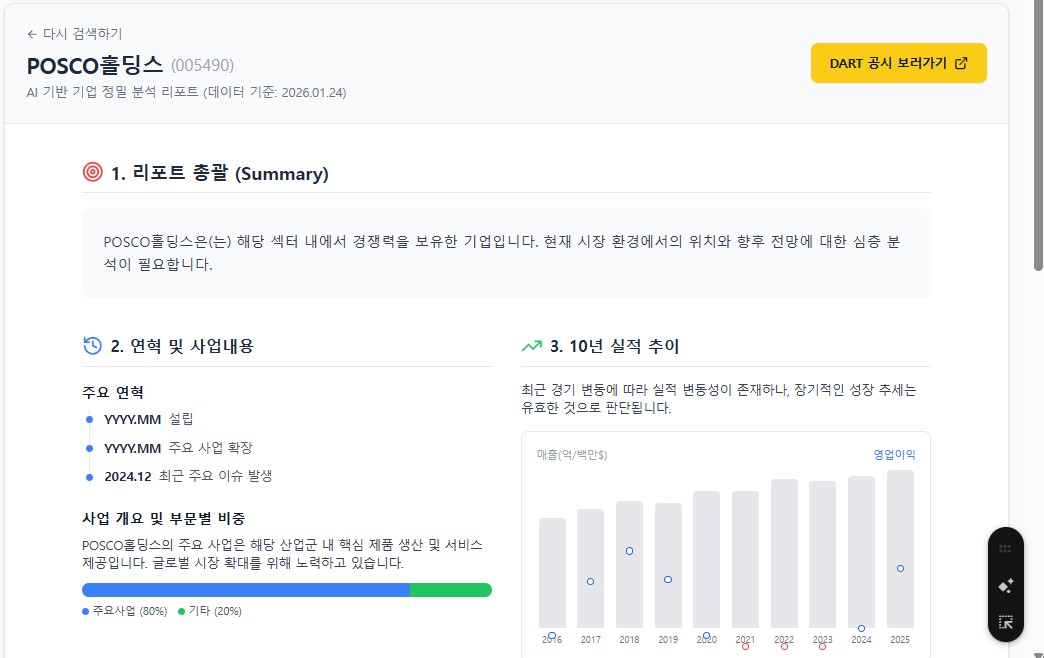Click the red target icon beside 리포트 총괄
Viewport: 1044px width, 658px height.
coord(93,172)
